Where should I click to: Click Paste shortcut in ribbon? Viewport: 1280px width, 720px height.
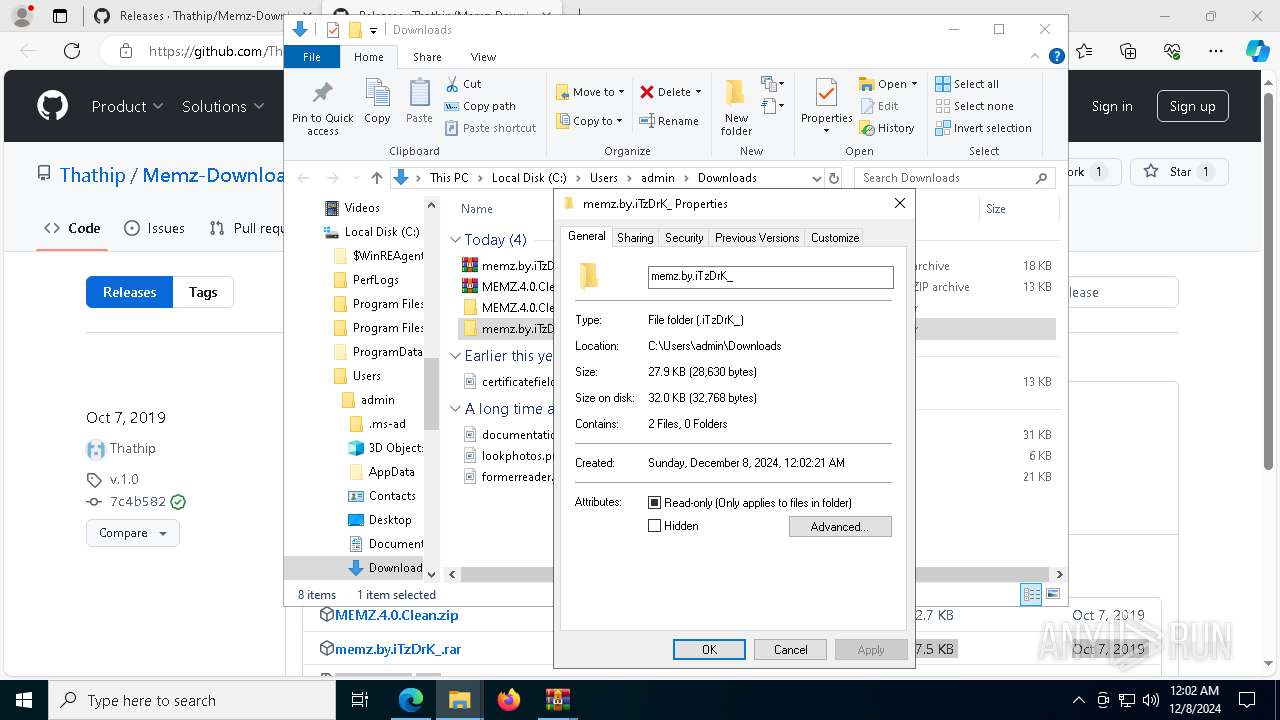491,128
